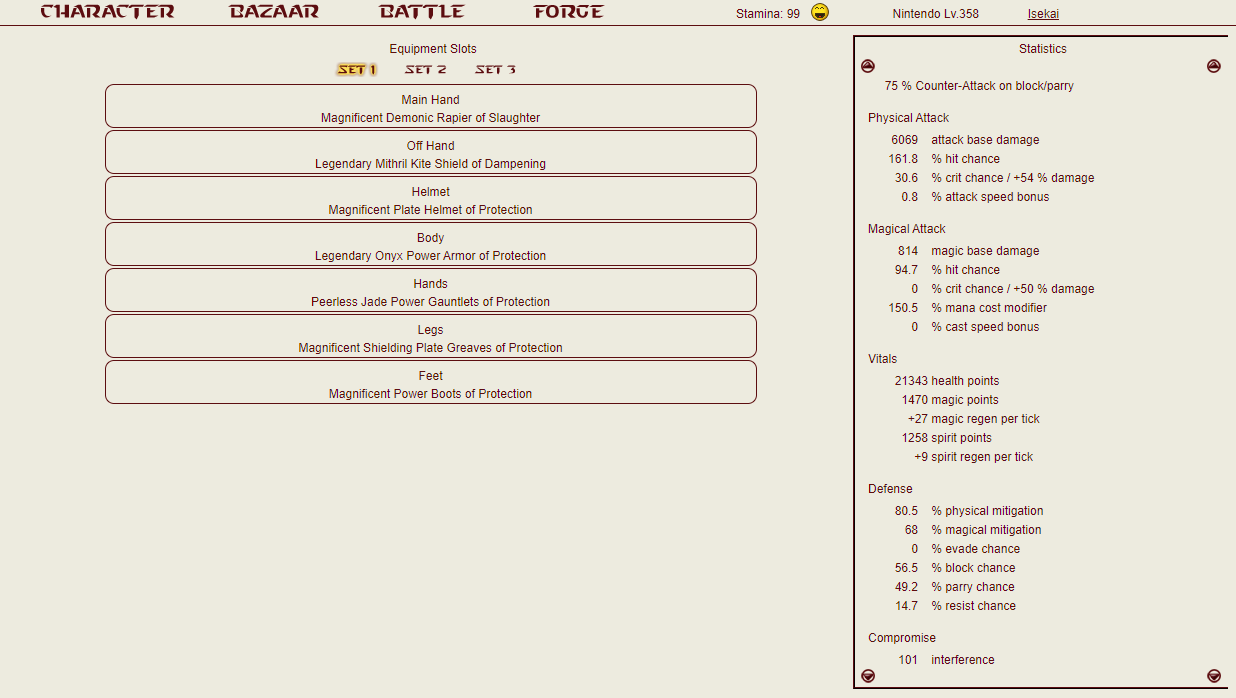Screen dimensions: 1236x698
Task: Click the top-right scroll up arrow in Statistics
Action: click(1213, 66)
